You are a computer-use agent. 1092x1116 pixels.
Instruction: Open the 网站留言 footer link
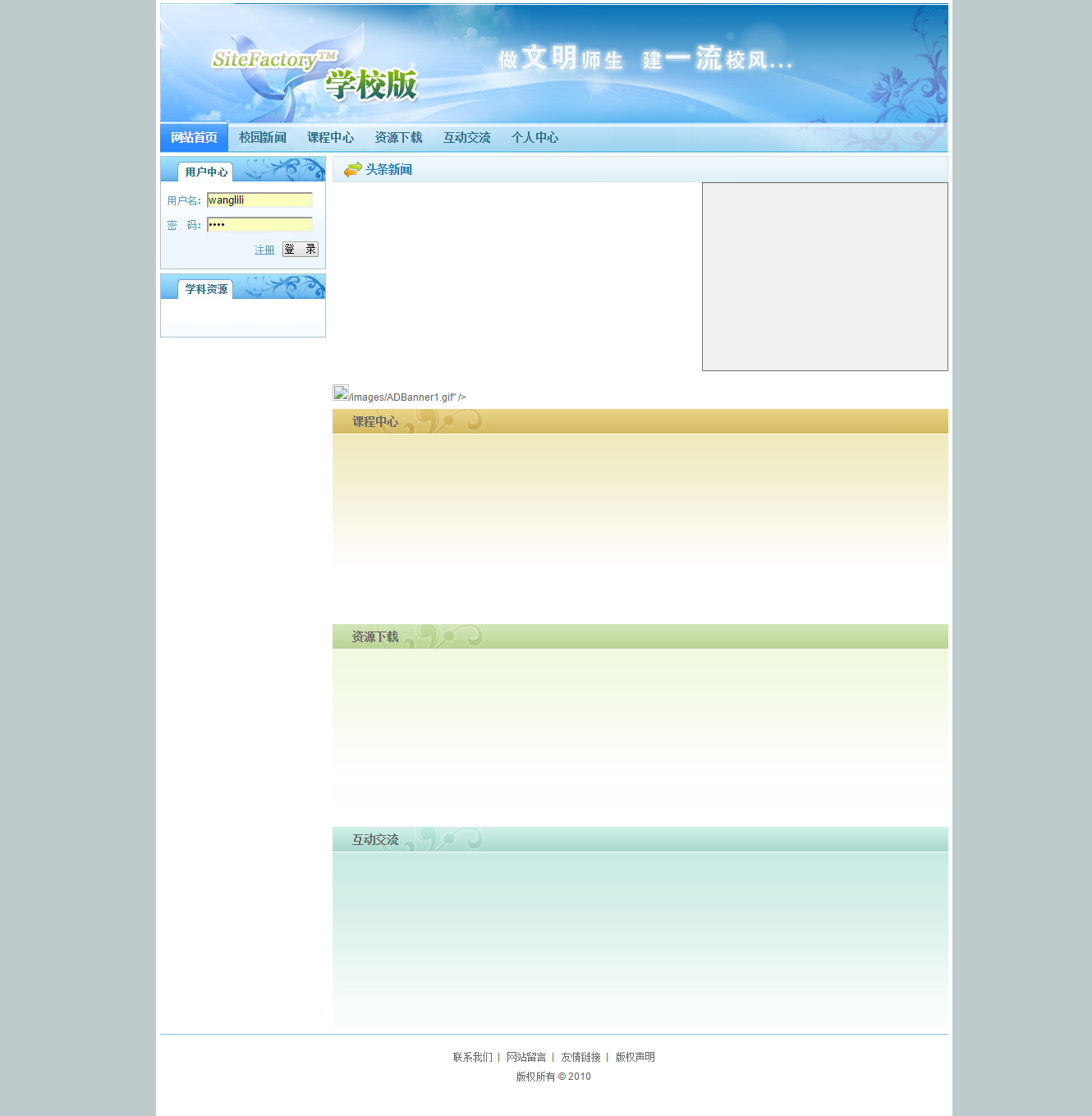526,1058
